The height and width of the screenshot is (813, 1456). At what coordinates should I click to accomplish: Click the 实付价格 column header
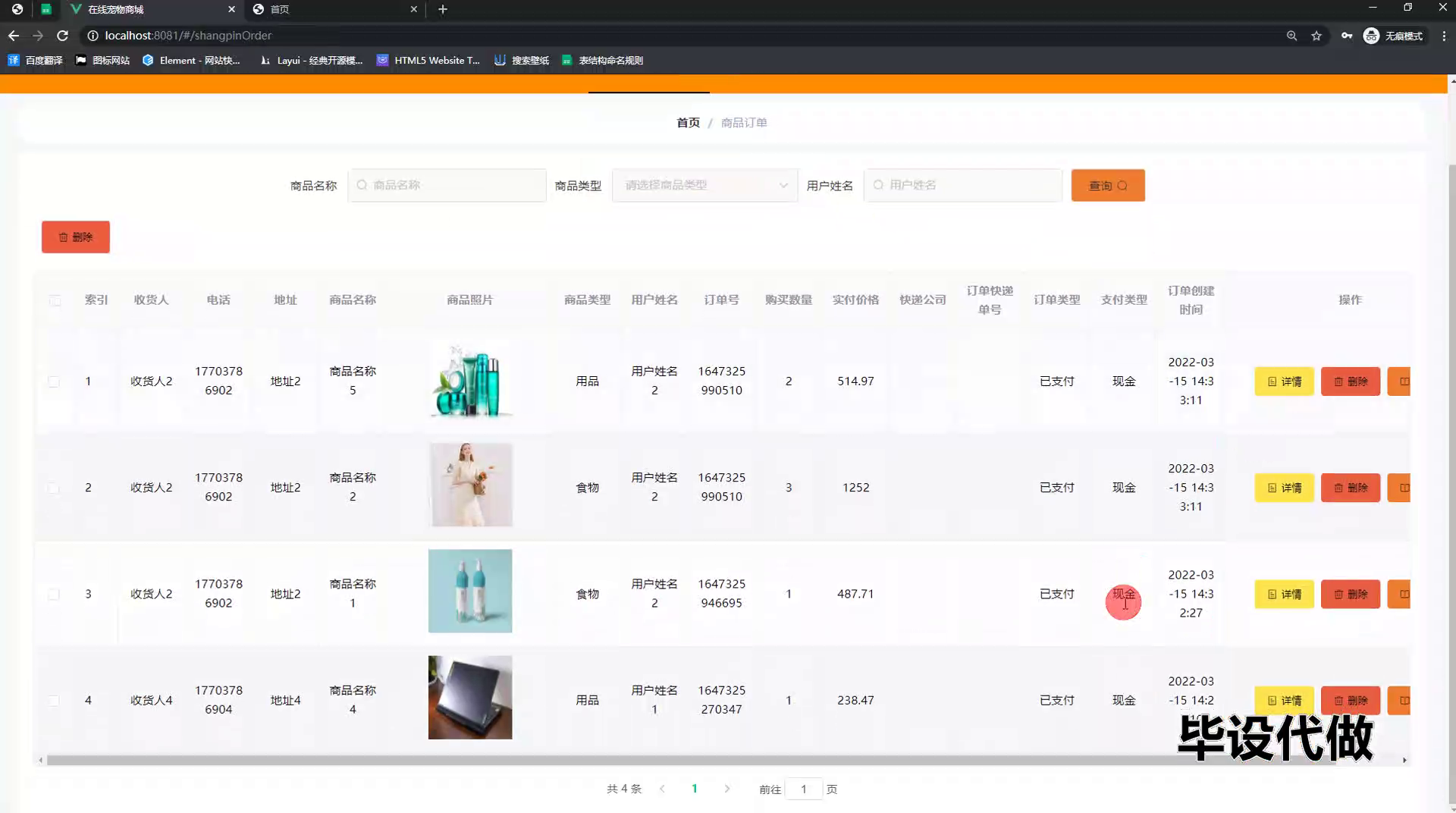855,300
